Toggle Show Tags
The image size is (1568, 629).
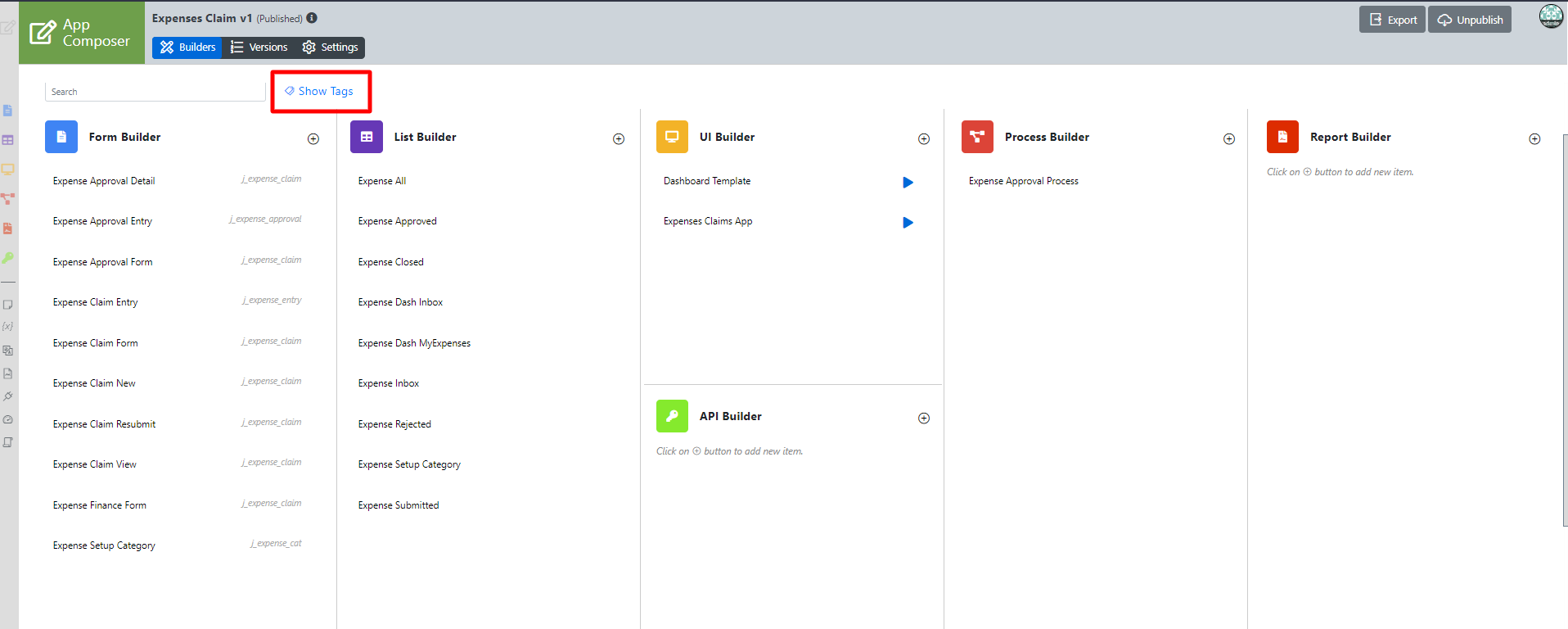coord(319,91)
